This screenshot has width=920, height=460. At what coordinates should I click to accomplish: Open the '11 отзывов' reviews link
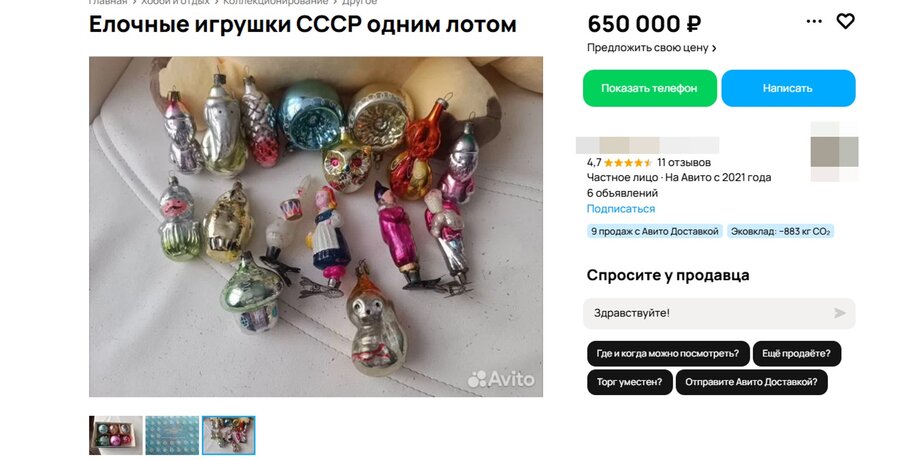click(x=684, y=163)
